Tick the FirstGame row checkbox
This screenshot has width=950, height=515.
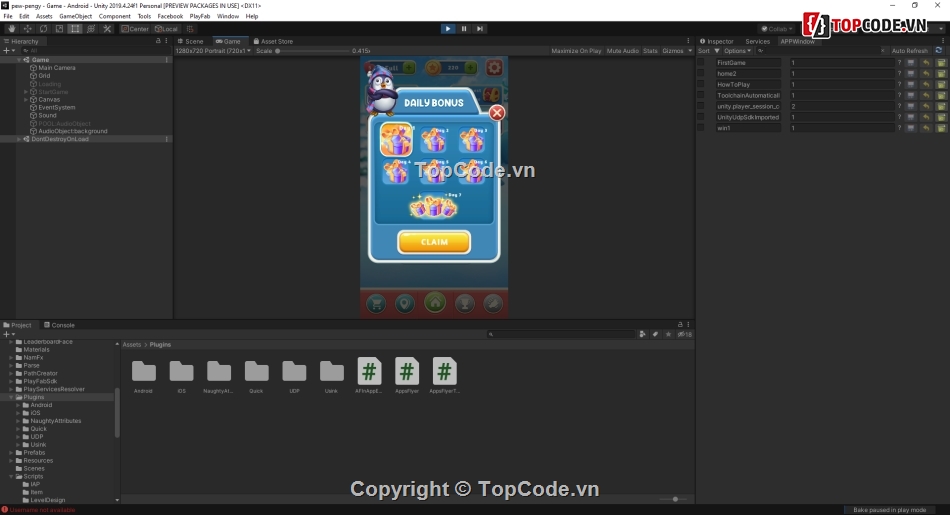point(701,62)
